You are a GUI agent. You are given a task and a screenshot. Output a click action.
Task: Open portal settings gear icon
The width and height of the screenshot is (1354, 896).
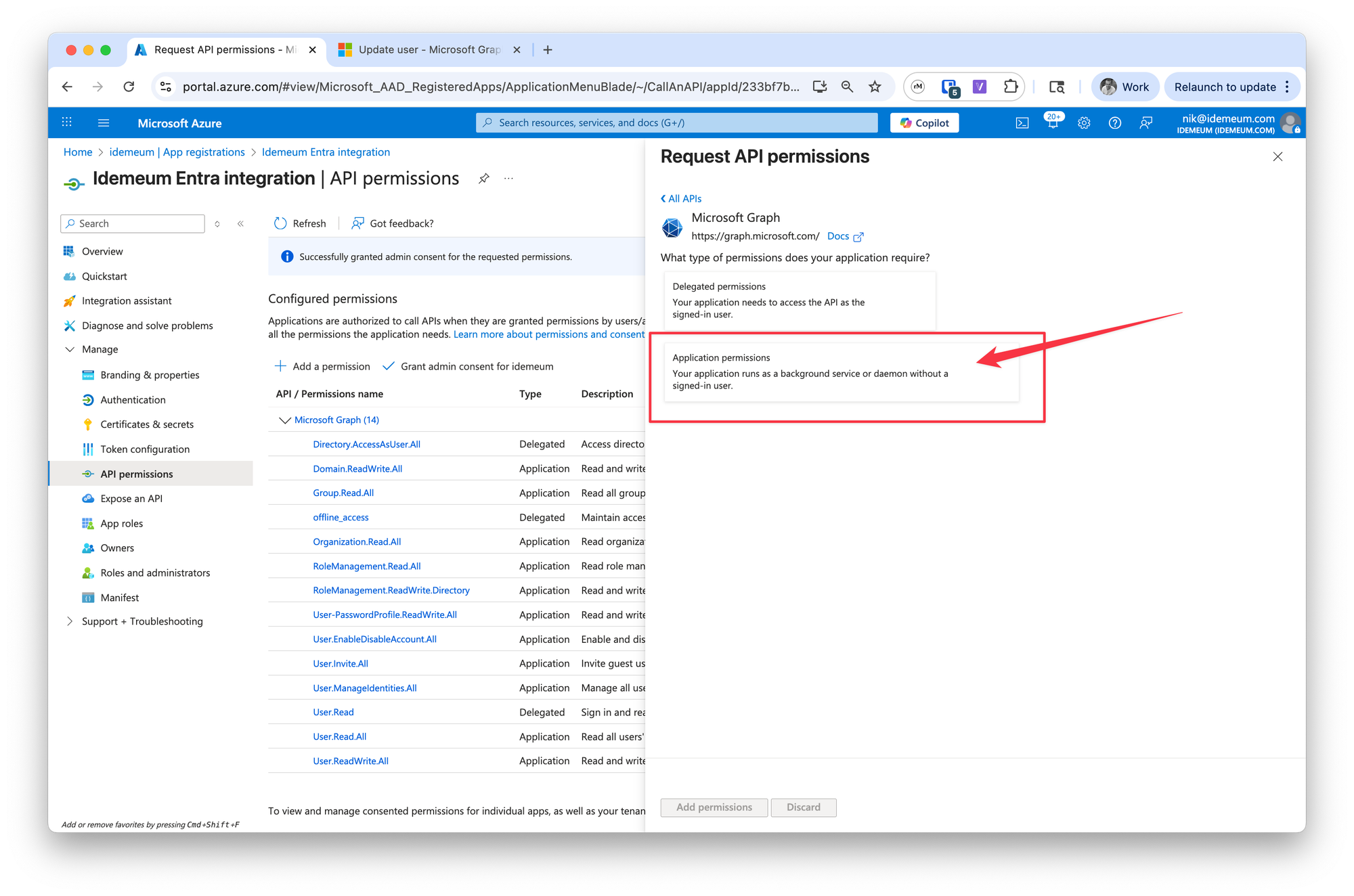[x=1084, y=122]
